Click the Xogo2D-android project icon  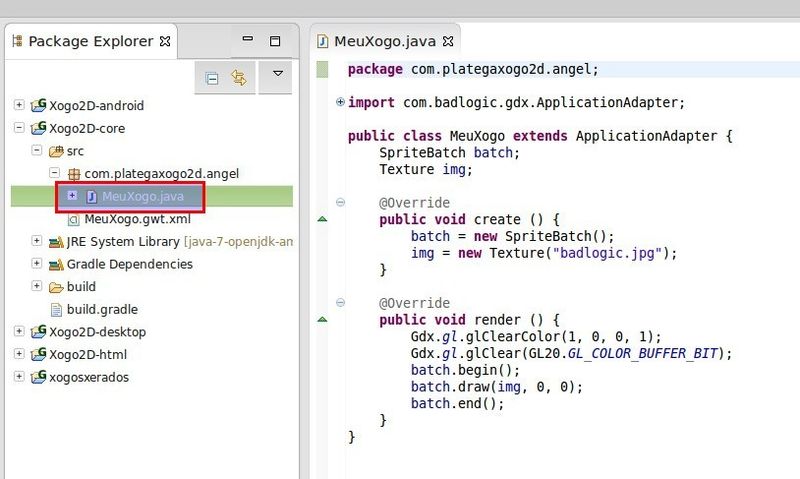coord(38,105)
